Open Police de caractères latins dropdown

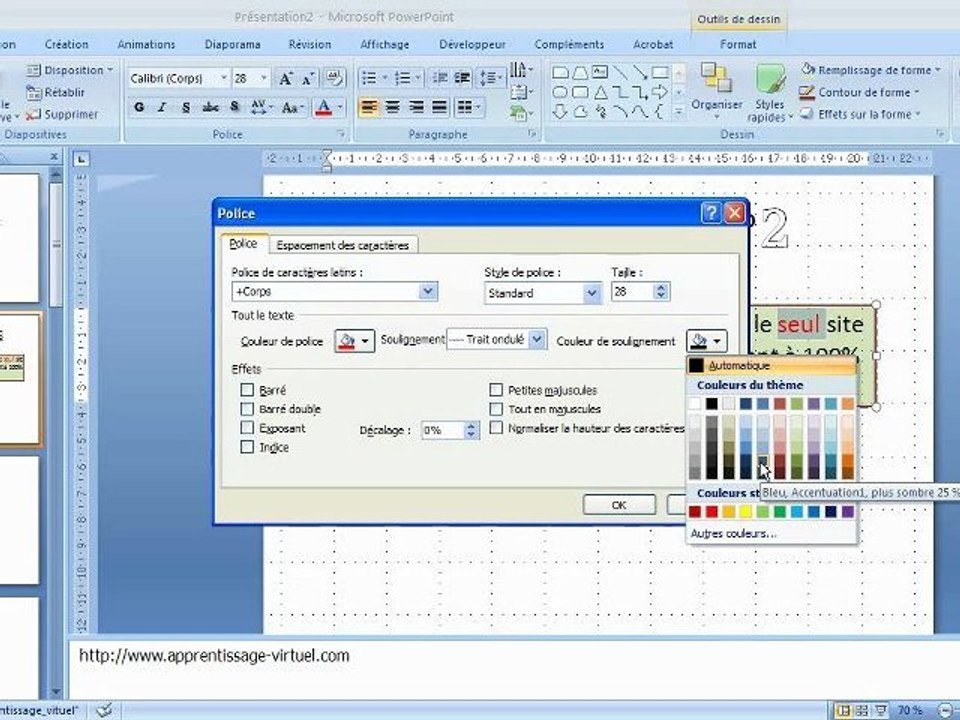(x=429, y=291)
